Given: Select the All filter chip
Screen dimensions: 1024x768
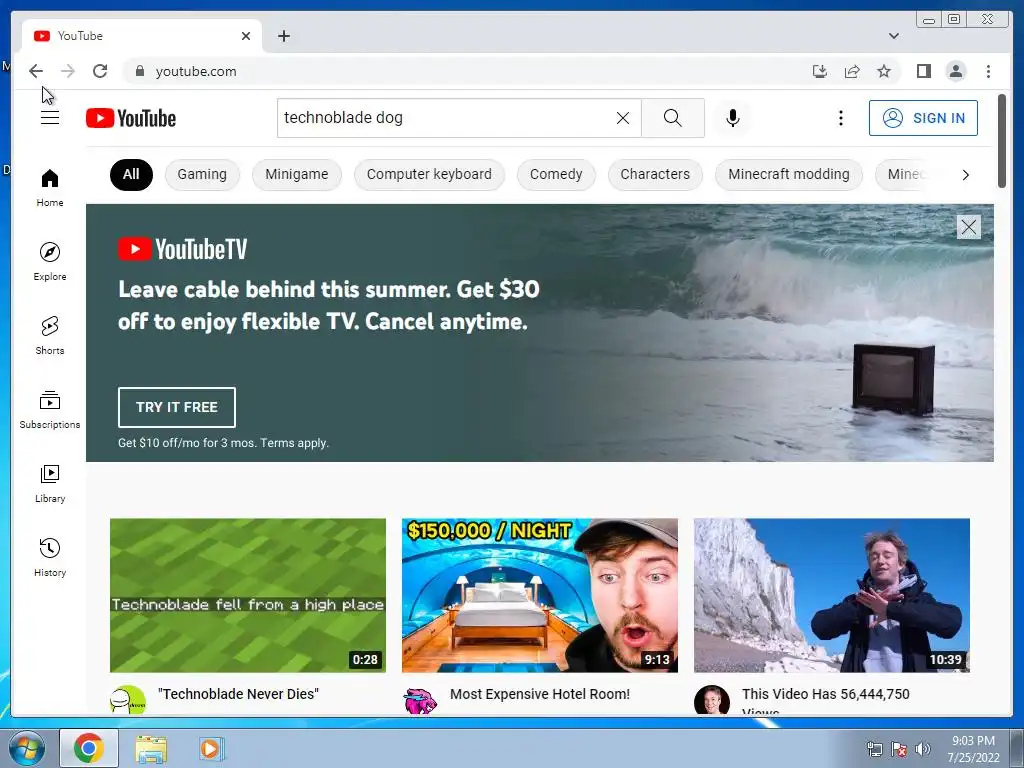Looking at the screenshot, I should click(131, 174).
